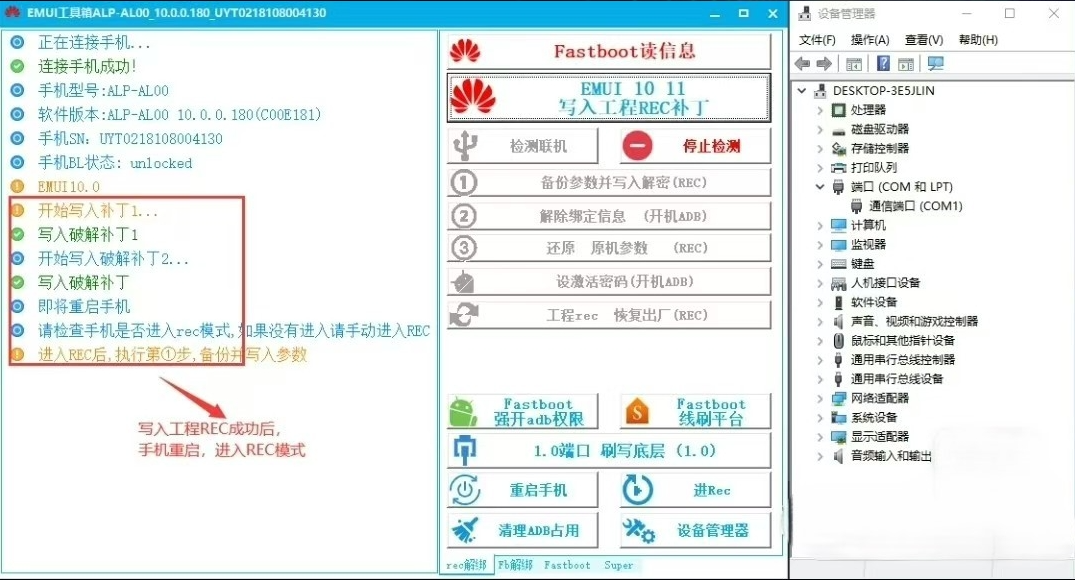This screenshot has width=1075, height=580.
Task: Click the Huawei logo in EMUI toolbox title bar
Action: coord(11,12)
